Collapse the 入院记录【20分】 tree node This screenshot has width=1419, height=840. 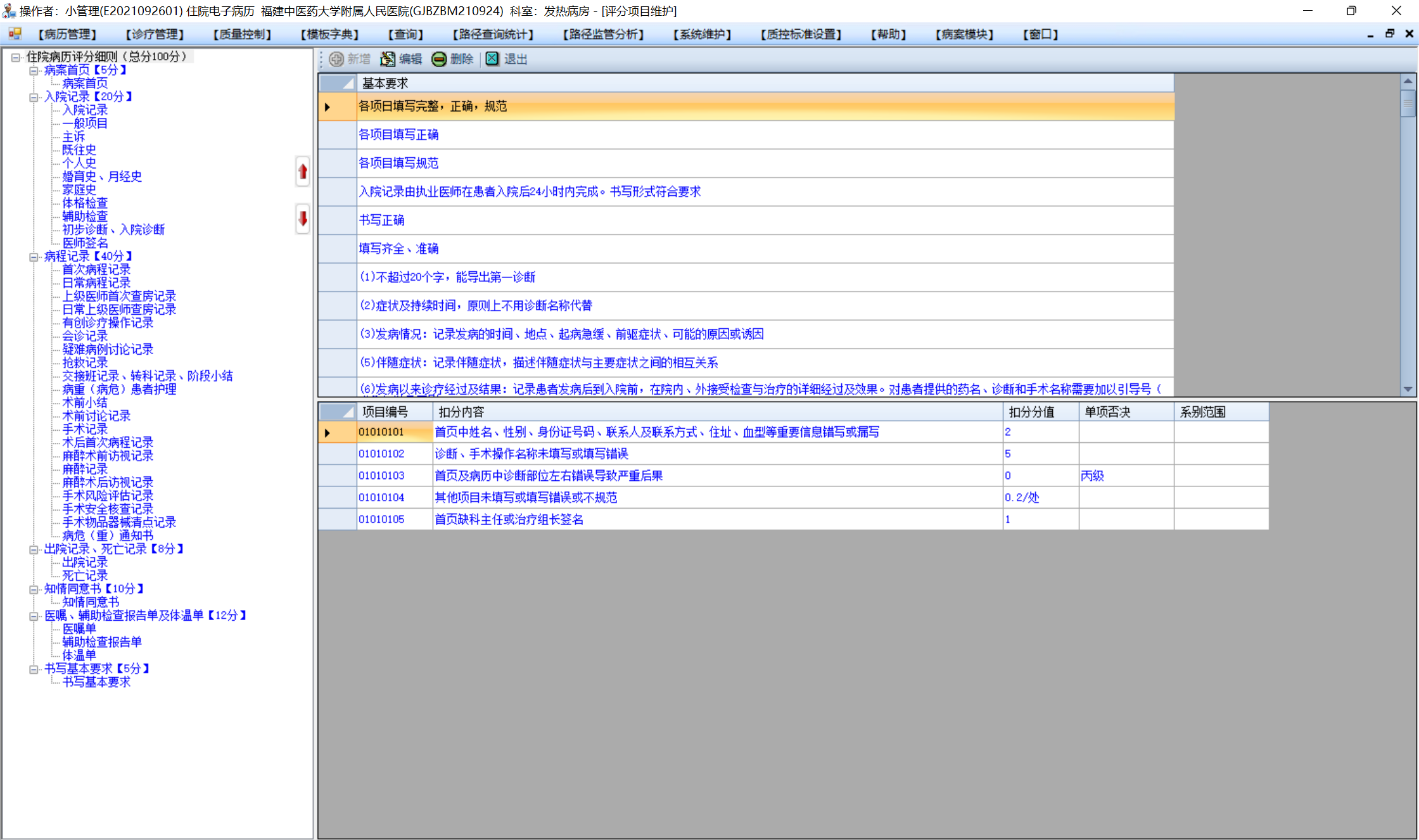tap(34, 97)
